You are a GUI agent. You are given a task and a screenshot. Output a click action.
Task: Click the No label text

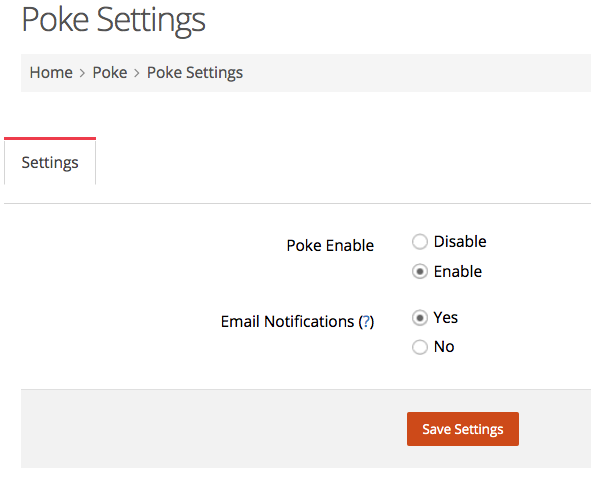pyautogui.click(x=444, y=347)
